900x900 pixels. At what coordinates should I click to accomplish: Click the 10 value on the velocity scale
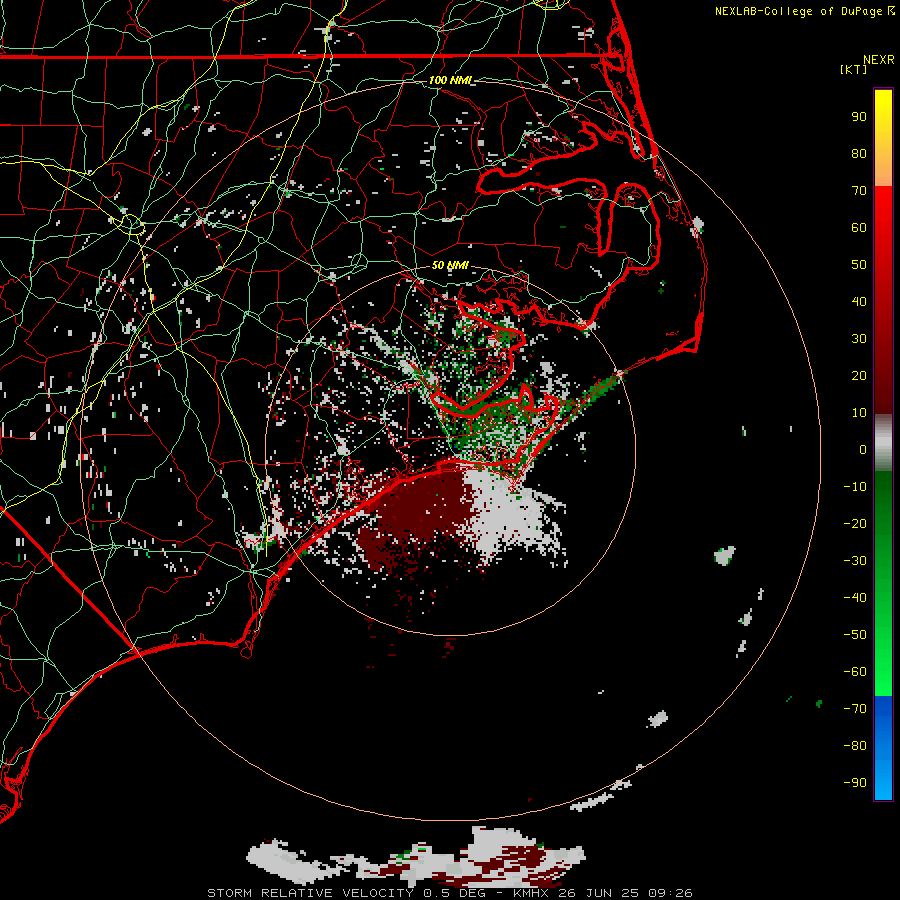click(859, 413)
